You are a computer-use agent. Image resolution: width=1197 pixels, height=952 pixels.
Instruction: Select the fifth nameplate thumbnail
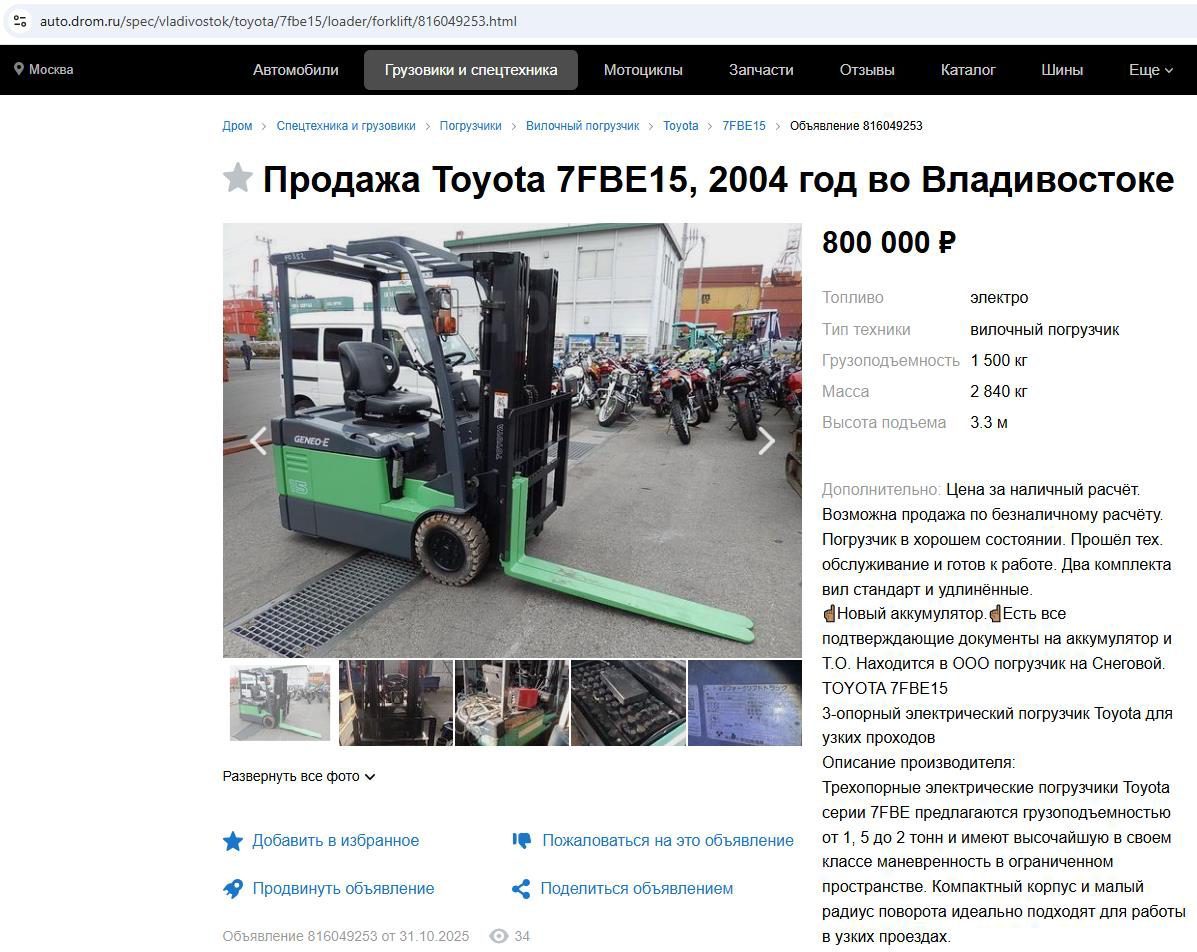pos(744,703)
